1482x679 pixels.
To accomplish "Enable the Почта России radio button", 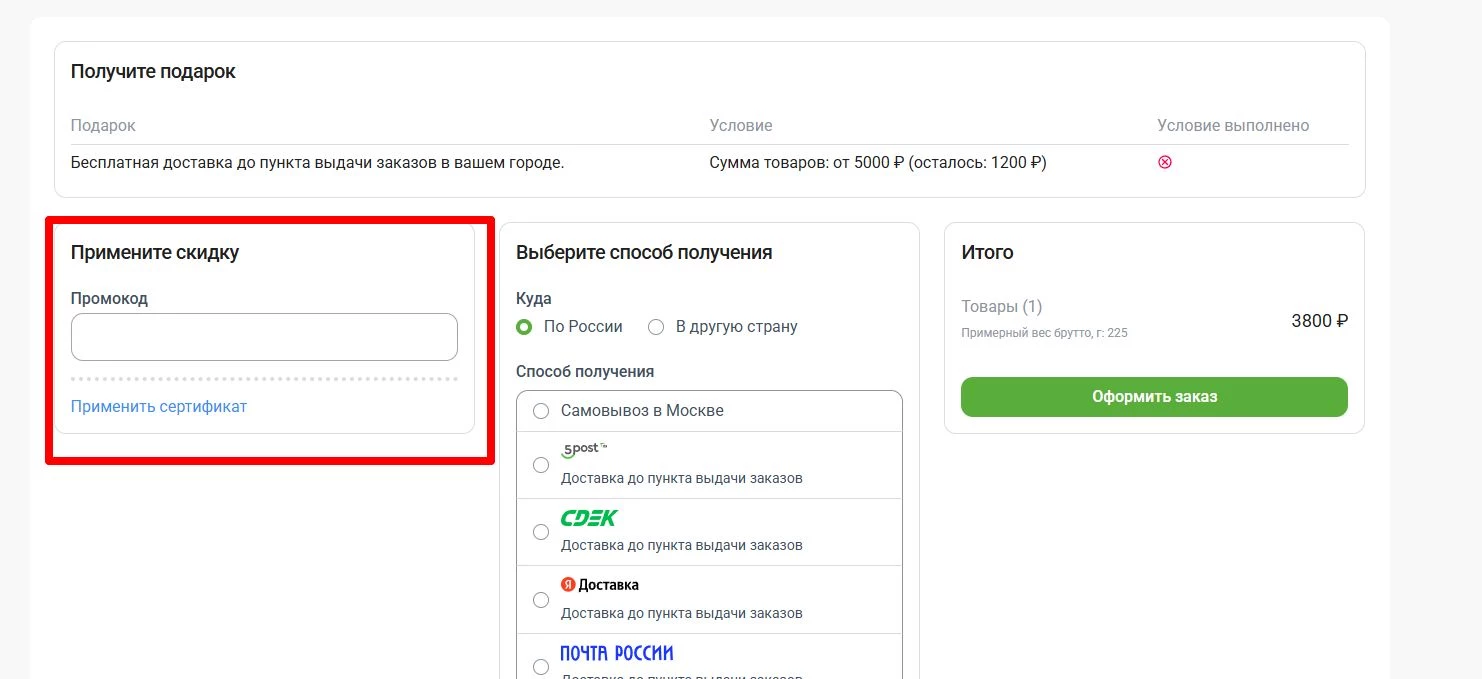I will 541,666.
